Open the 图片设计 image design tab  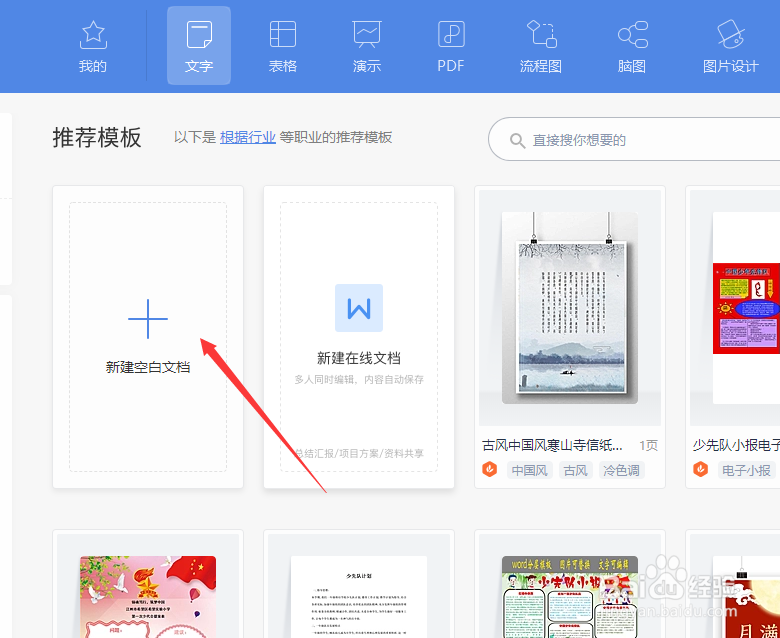(x=730, y=46)
